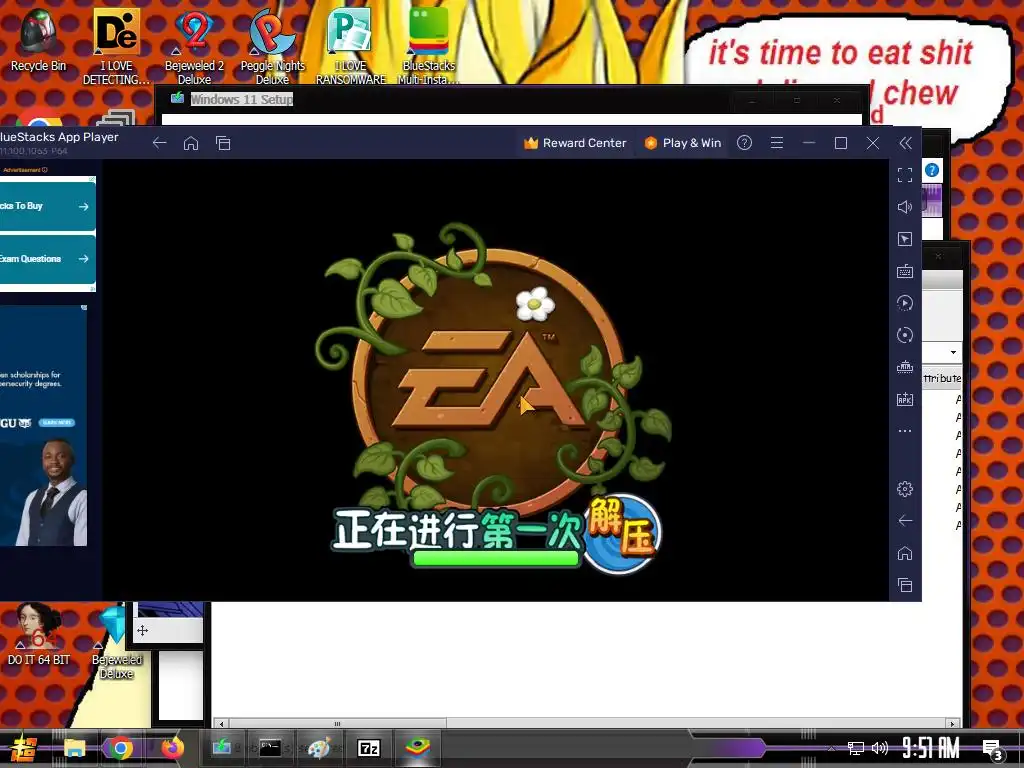The image size is (1024, 768).
Task: Open the BlueStacks help icon
Action: click(x=744, y=143)
